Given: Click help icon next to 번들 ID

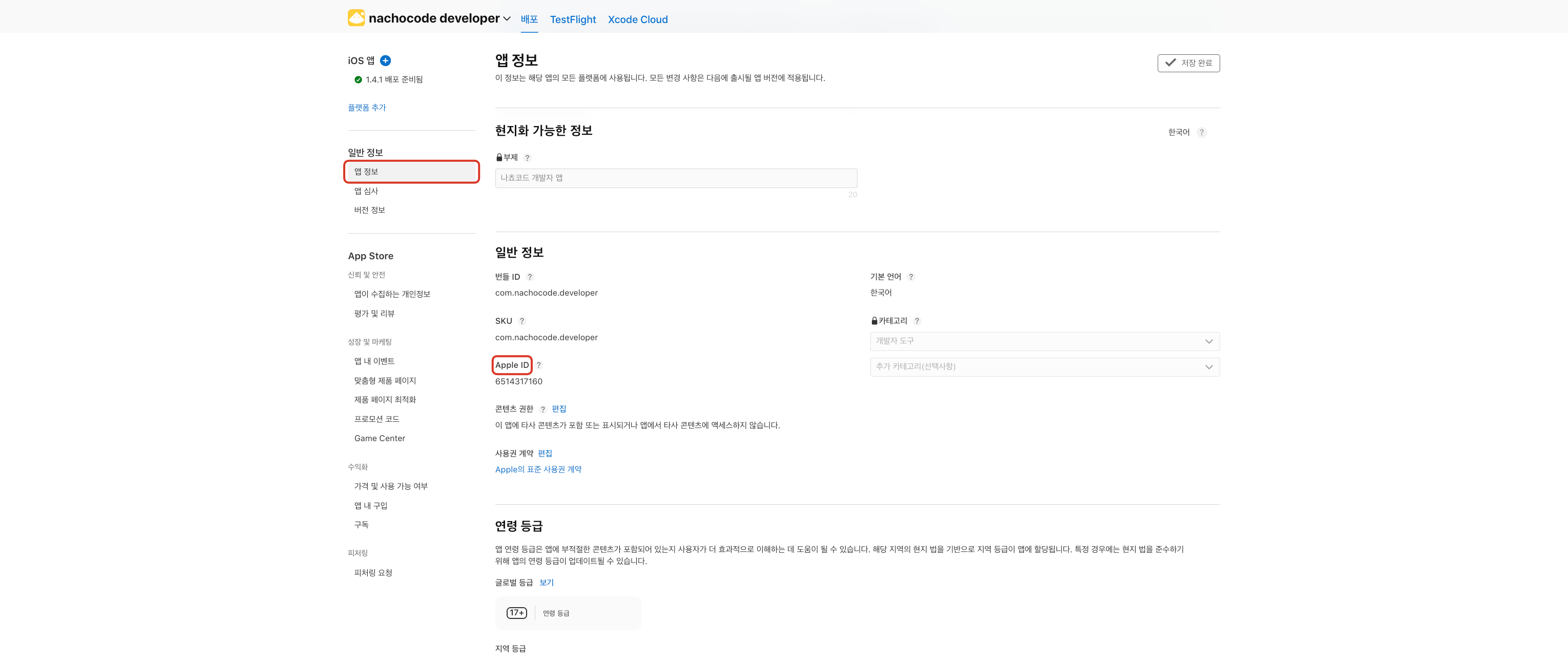Looking at the screenshot, I should click(x=530, y=277).
